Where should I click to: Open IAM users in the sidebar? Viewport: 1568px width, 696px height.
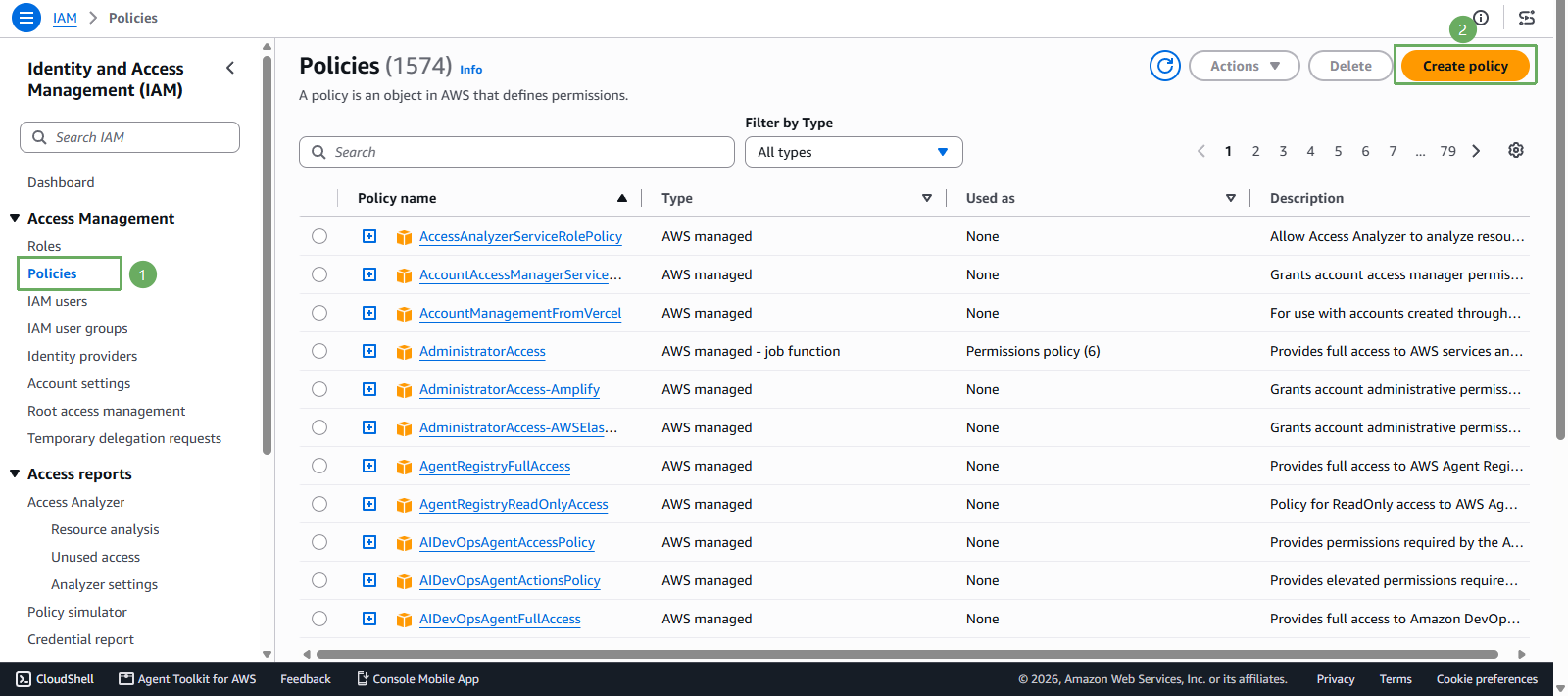tap(57, 301)
